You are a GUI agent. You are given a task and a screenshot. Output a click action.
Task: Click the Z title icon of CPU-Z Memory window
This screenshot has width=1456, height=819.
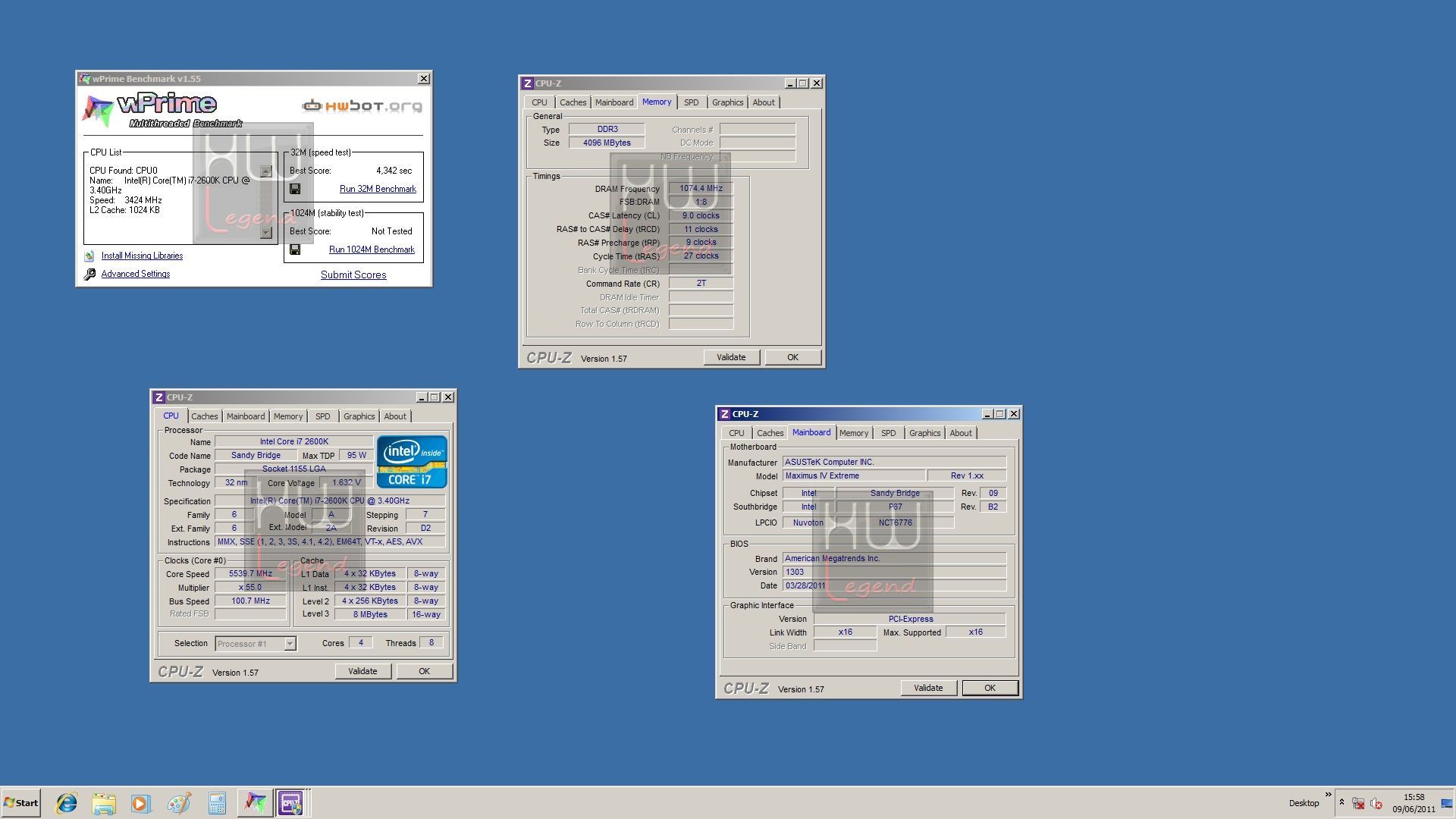coord(527,83)
